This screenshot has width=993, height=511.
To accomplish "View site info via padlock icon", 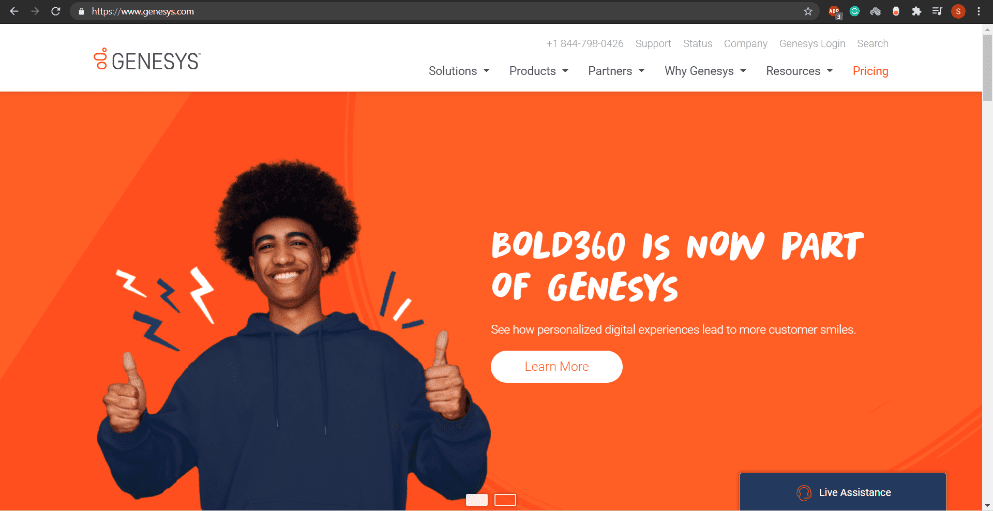I will (x=81, y=11).
